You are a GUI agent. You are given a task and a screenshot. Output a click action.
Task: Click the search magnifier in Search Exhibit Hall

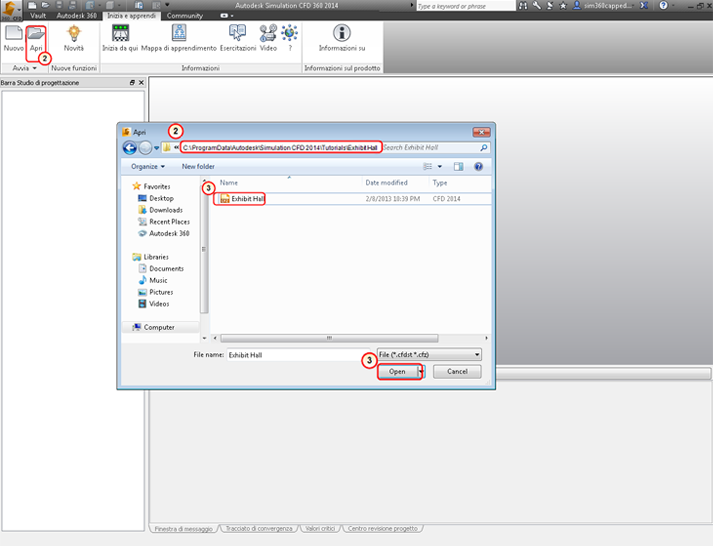[484, 148]
